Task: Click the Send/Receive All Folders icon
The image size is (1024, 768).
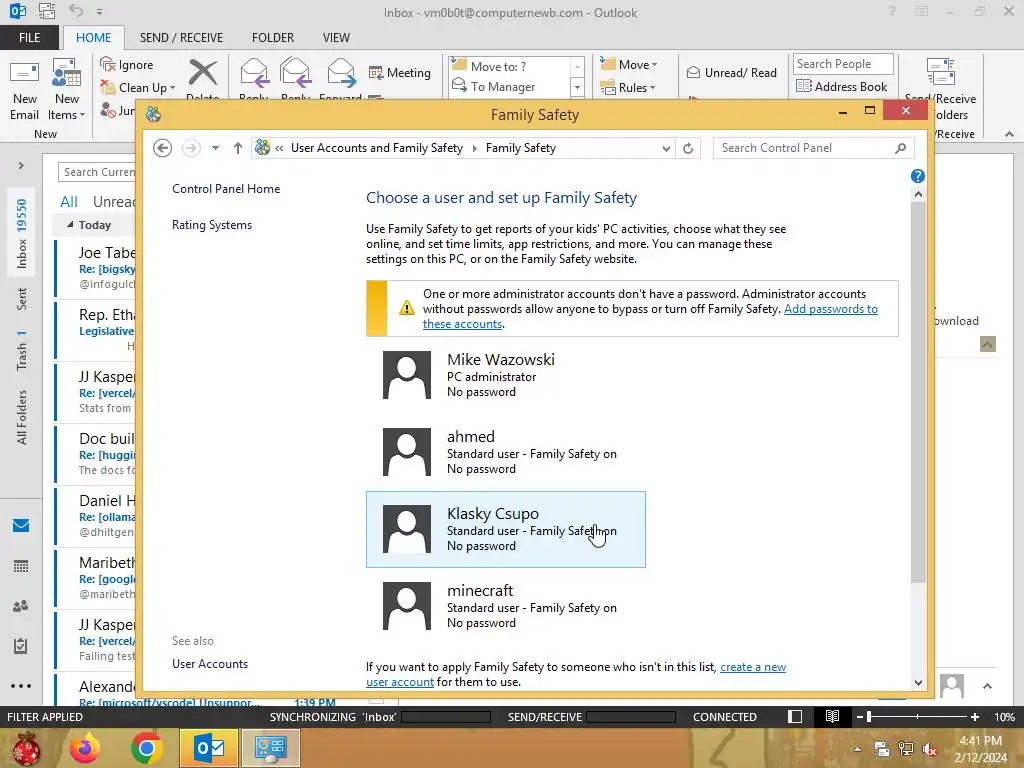Action: 940,72
